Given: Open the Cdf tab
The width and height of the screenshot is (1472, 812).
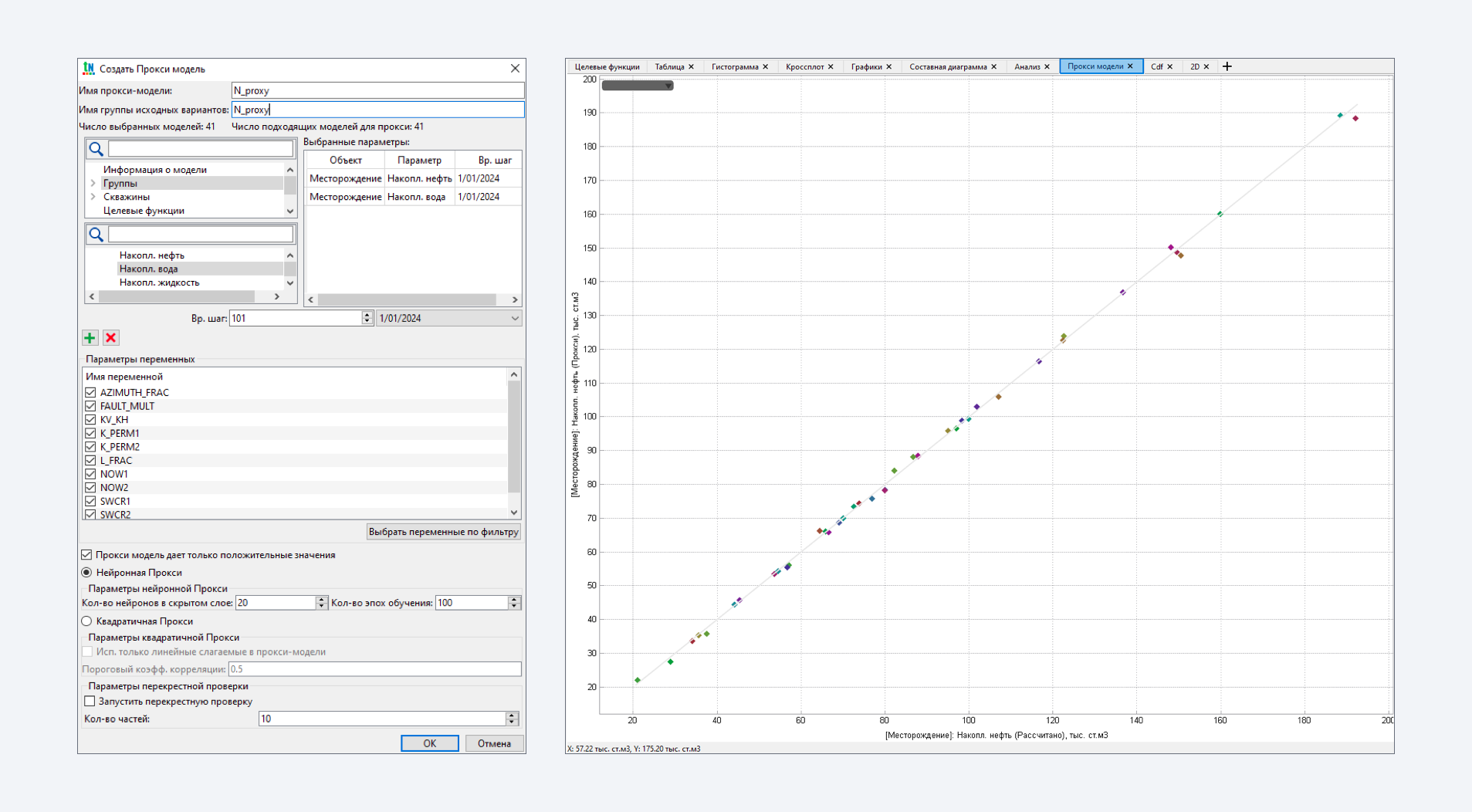Looking at the screenshot, I should (1157, 66).
